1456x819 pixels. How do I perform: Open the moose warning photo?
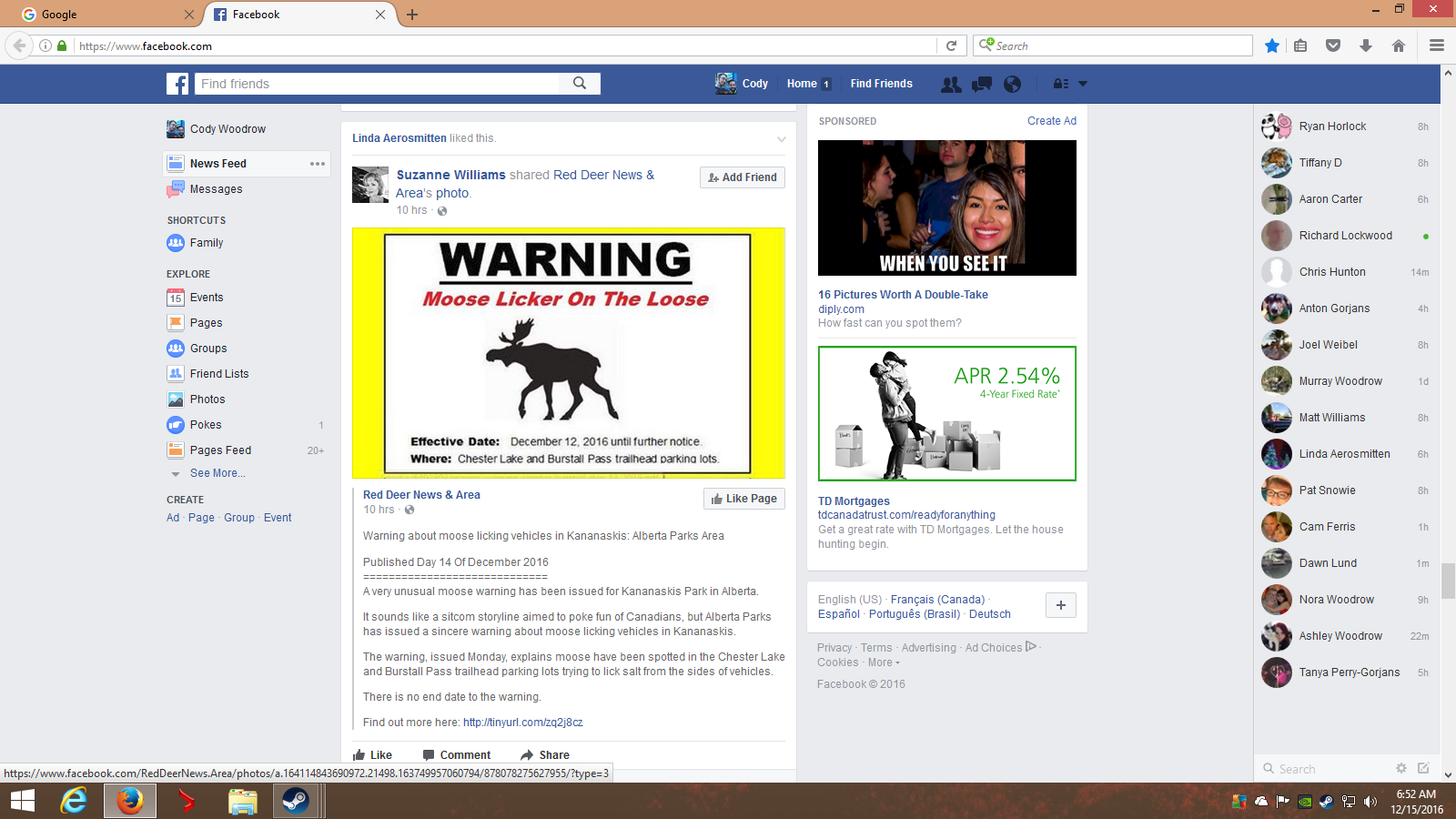coord(569,353)
